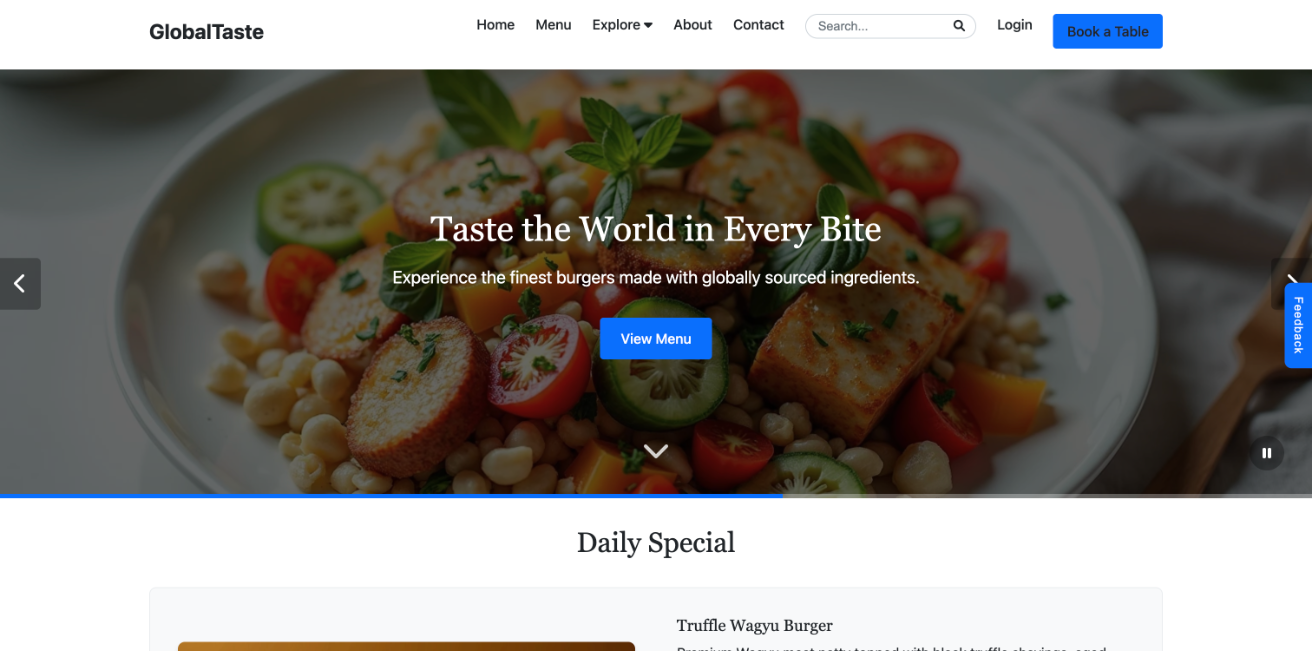
Task: Click the scroll-down chevron in hero
Action: click(656, 451)
